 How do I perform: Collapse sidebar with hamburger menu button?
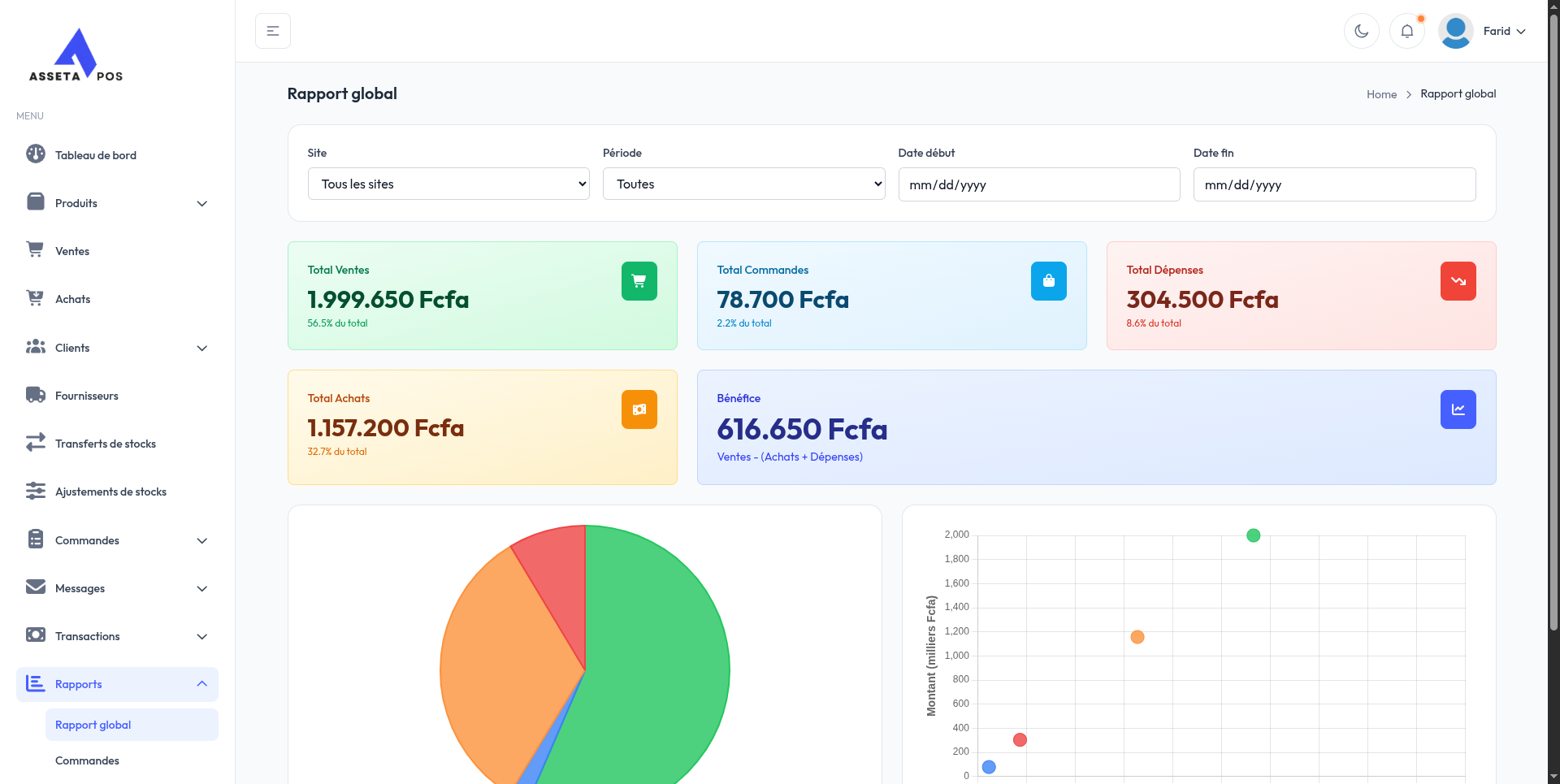tap(273, 31)
